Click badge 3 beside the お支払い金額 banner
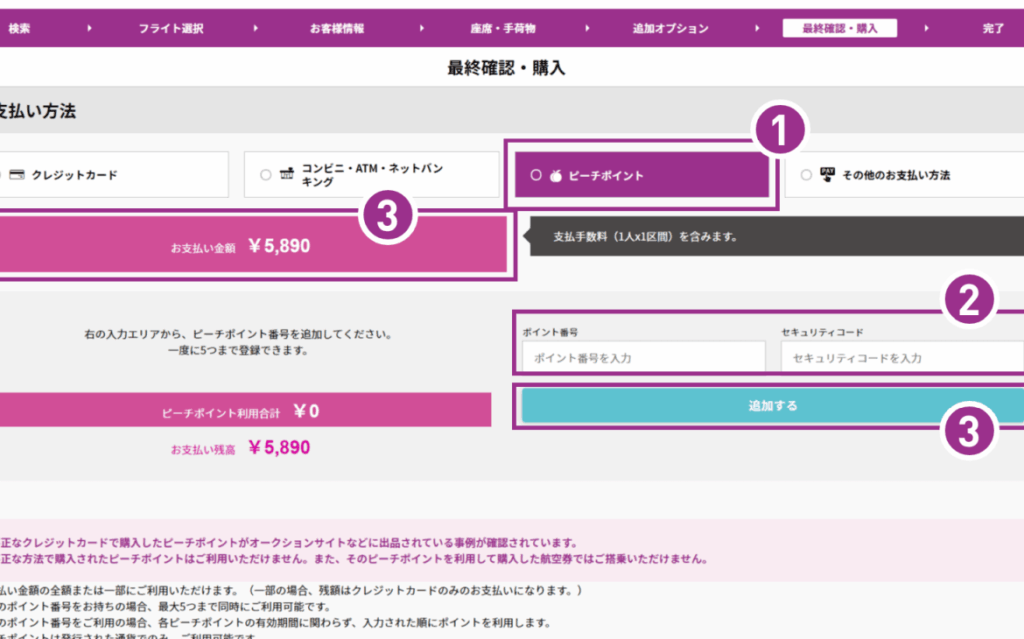The height and width of the screenshot is (639, 1024). (x=387, y=221)
